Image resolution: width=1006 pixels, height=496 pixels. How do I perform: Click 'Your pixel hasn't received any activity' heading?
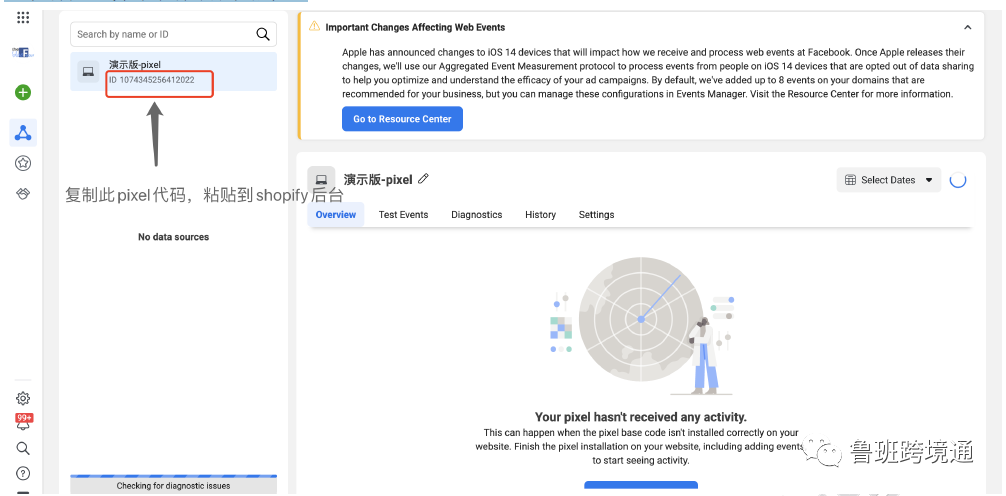641,417
